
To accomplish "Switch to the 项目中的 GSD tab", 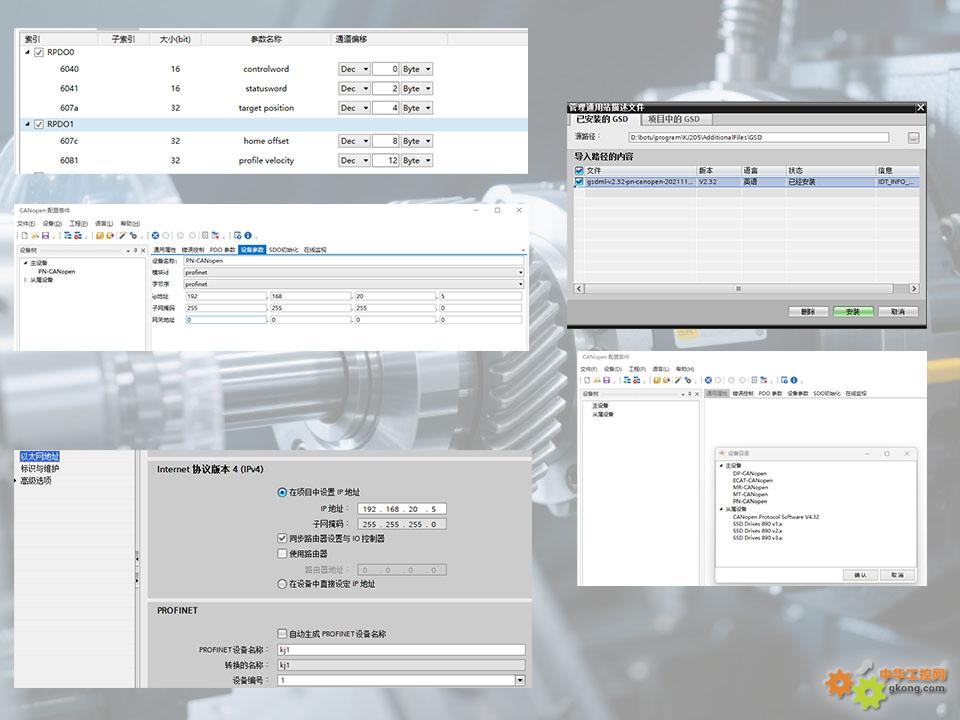I will [673, 119].
